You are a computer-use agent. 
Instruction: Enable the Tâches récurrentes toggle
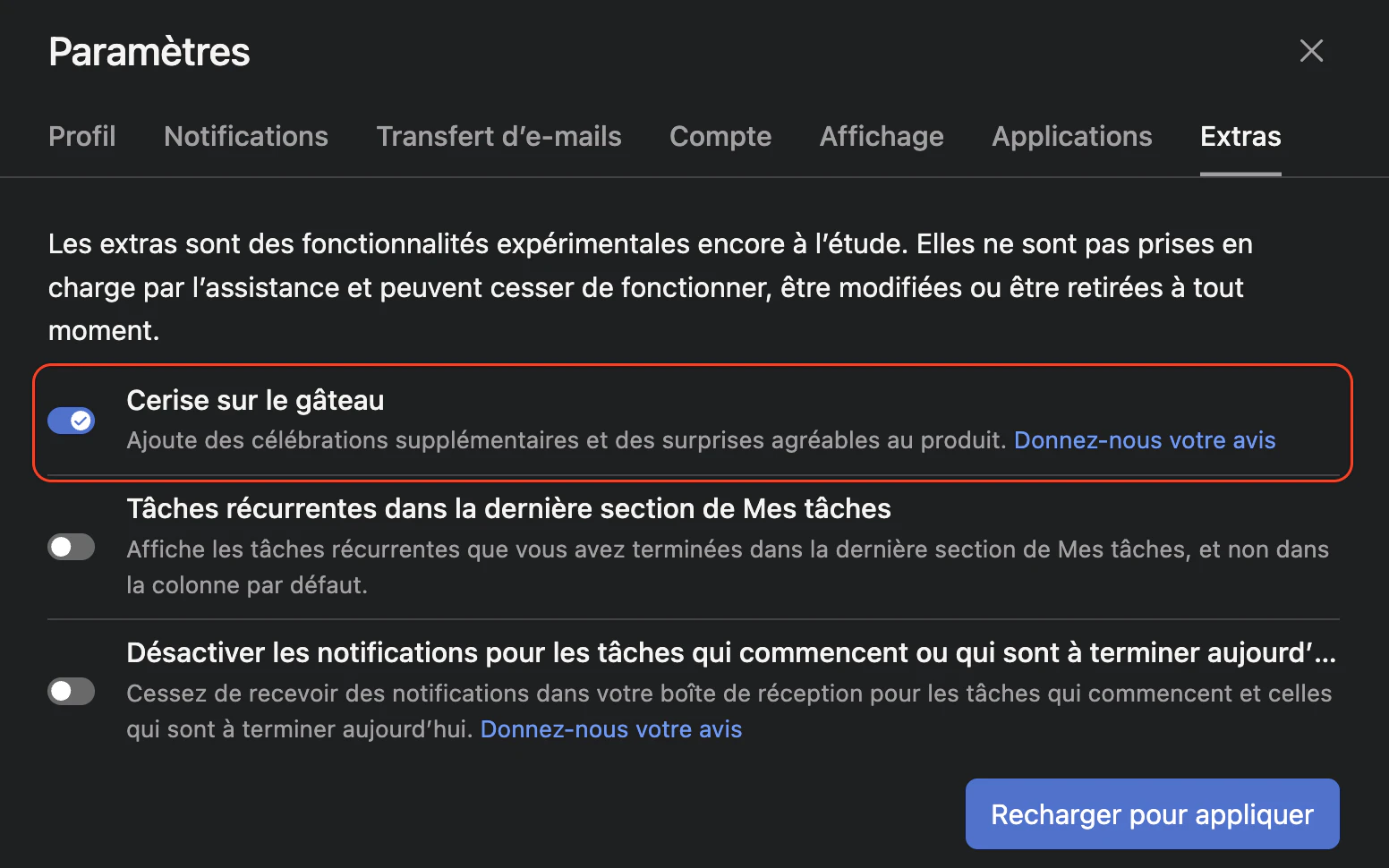72,547
